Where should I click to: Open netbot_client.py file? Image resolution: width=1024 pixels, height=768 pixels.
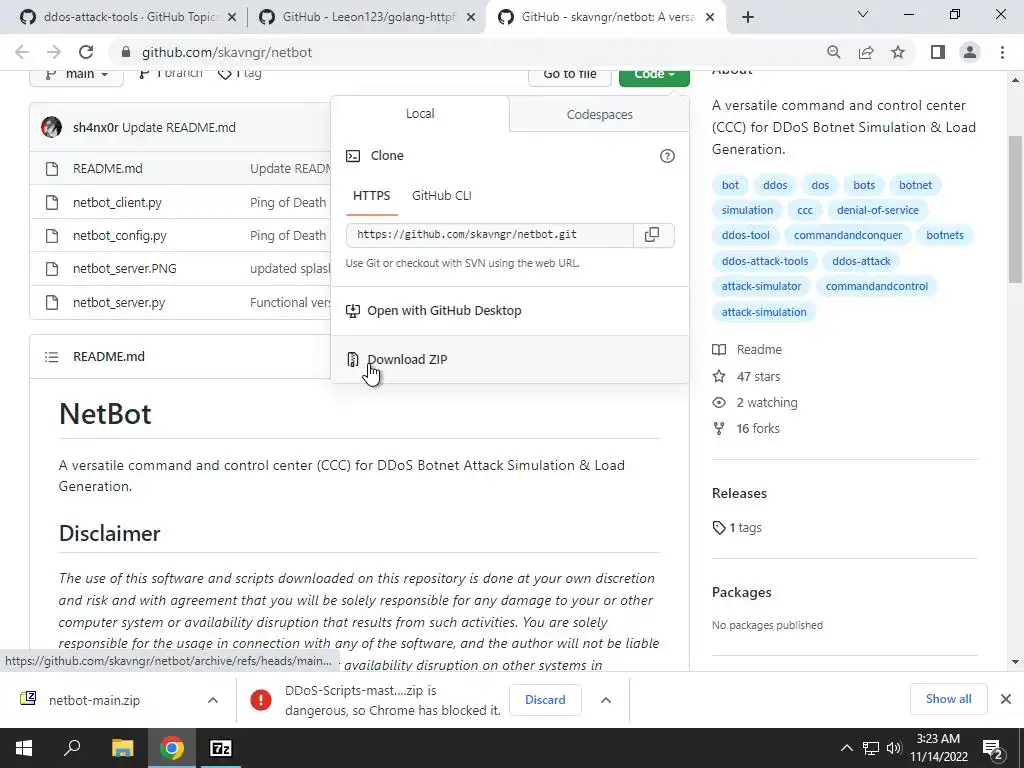[x=118, y=202]
